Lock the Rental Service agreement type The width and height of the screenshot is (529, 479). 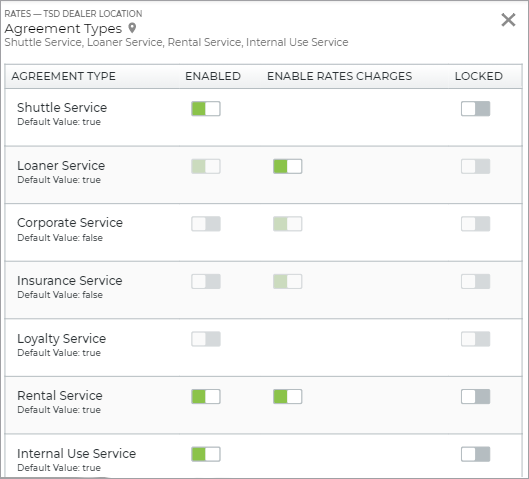click(x=475, y=396)
